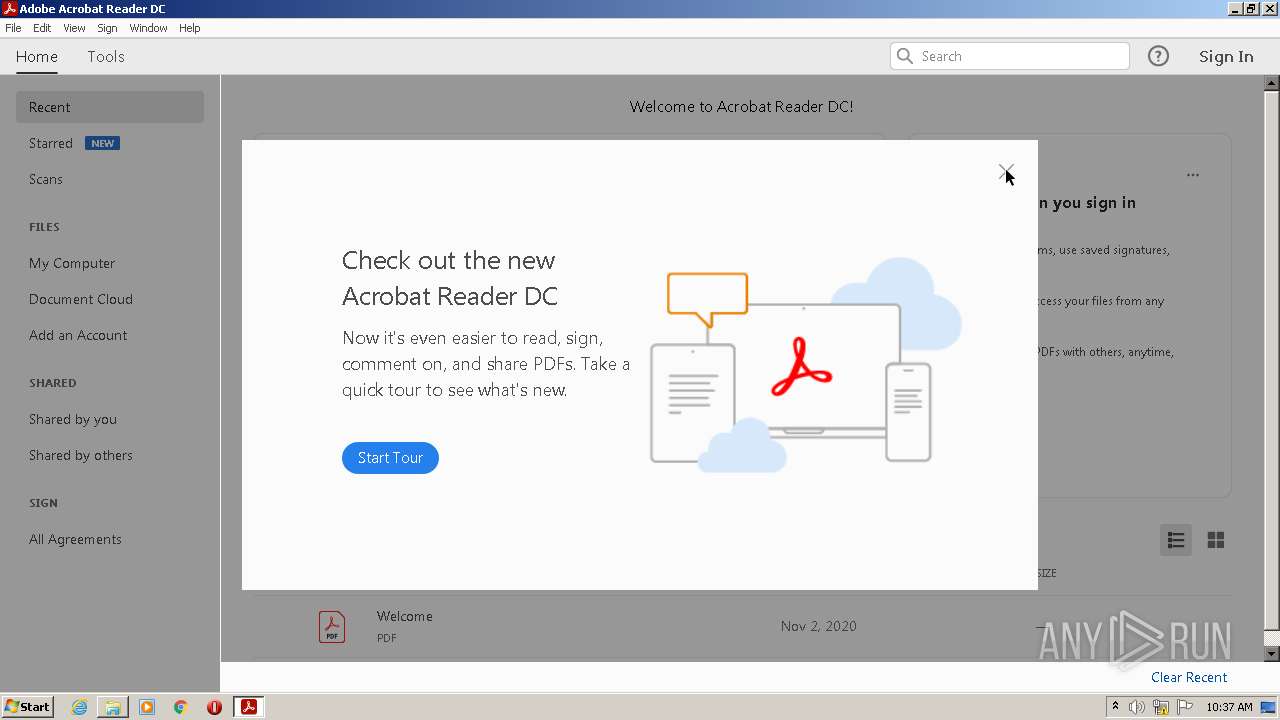Click the NEW badge beside Starred
Image resolution: width=1280 pixels, height=720 pixels.
(102, 143)
